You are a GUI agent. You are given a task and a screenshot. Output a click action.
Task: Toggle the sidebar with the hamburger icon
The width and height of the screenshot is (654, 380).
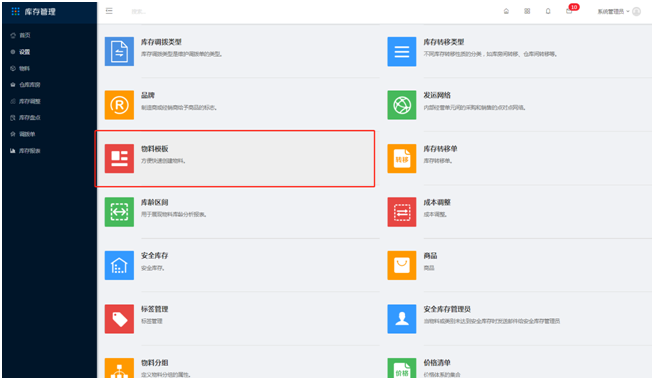point(109,11)
